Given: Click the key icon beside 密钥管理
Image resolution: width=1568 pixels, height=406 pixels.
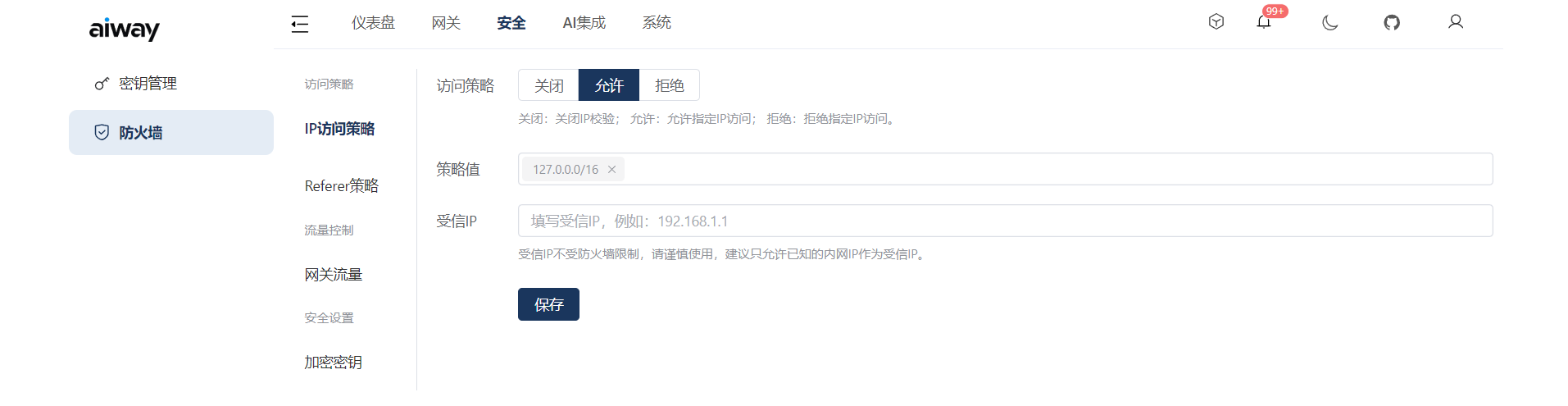Looking at the screenshot, I should click(102, 84).
